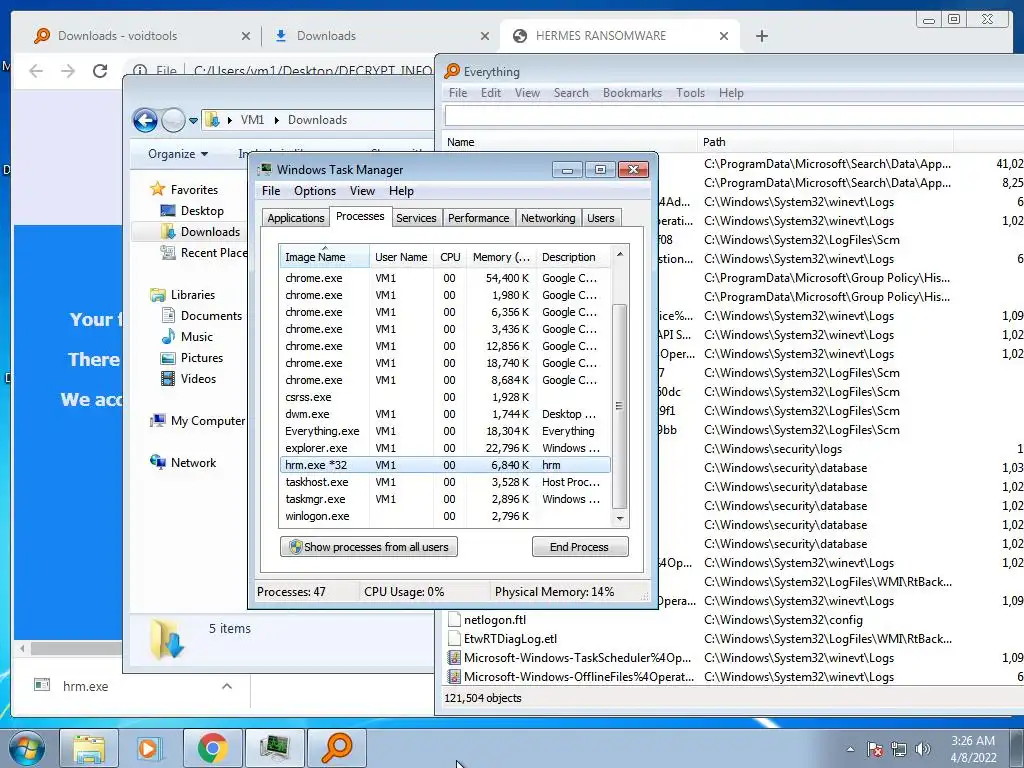The image size is (1024, 768).
Task: Switch to the Chrome Downloads tab
Action: click(379, 36)
